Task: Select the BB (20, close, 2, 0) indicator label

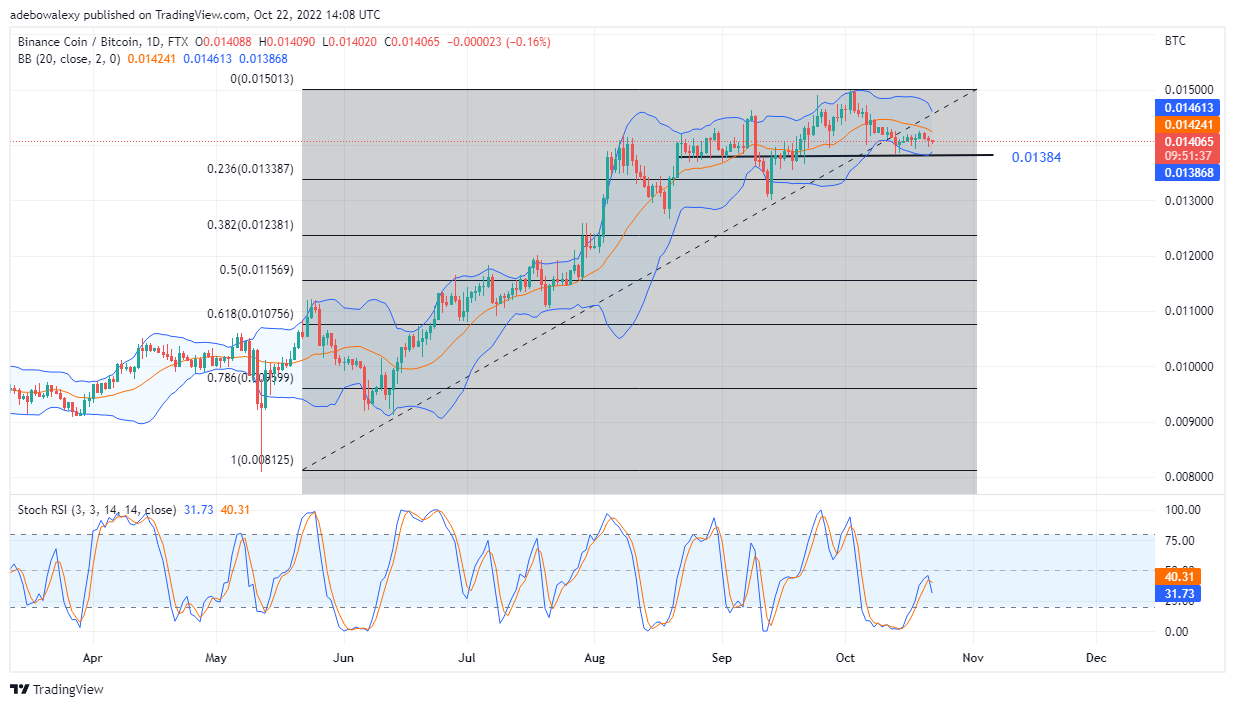Action: tap(69, 59)
